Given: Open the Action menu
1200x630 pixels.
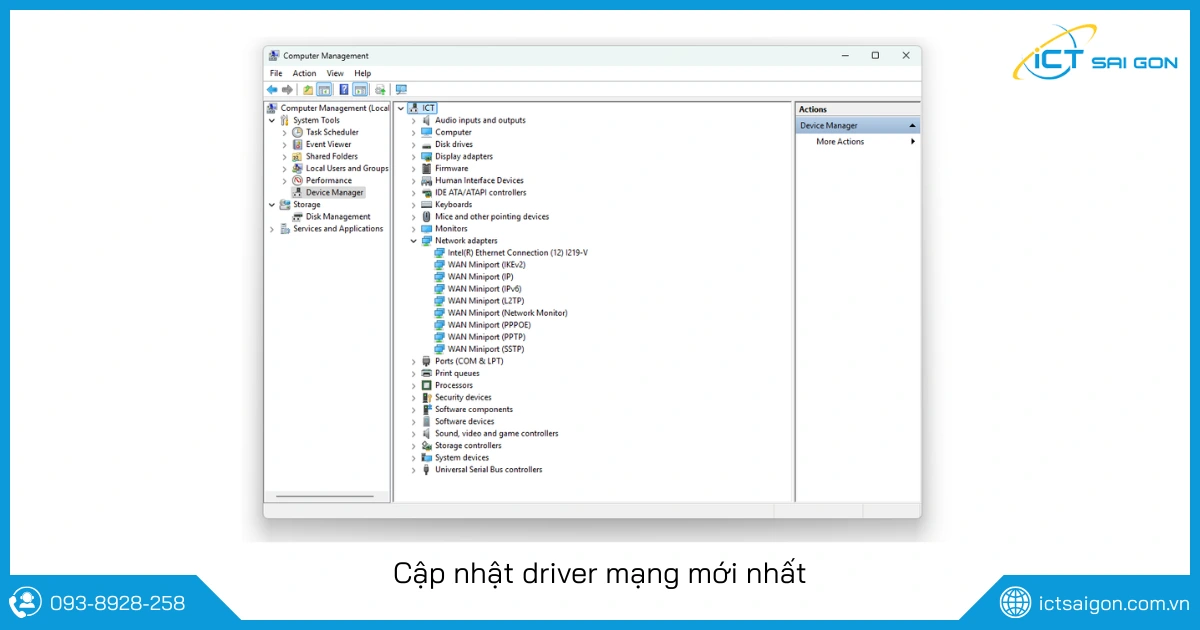Looking at the screenshot, I should [x=304, y=73].
